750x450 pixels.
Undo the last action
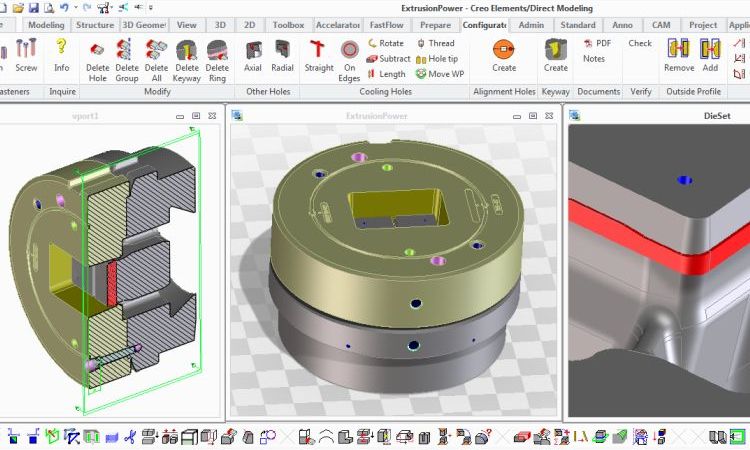pyautogui.click(x=64, y=7)
